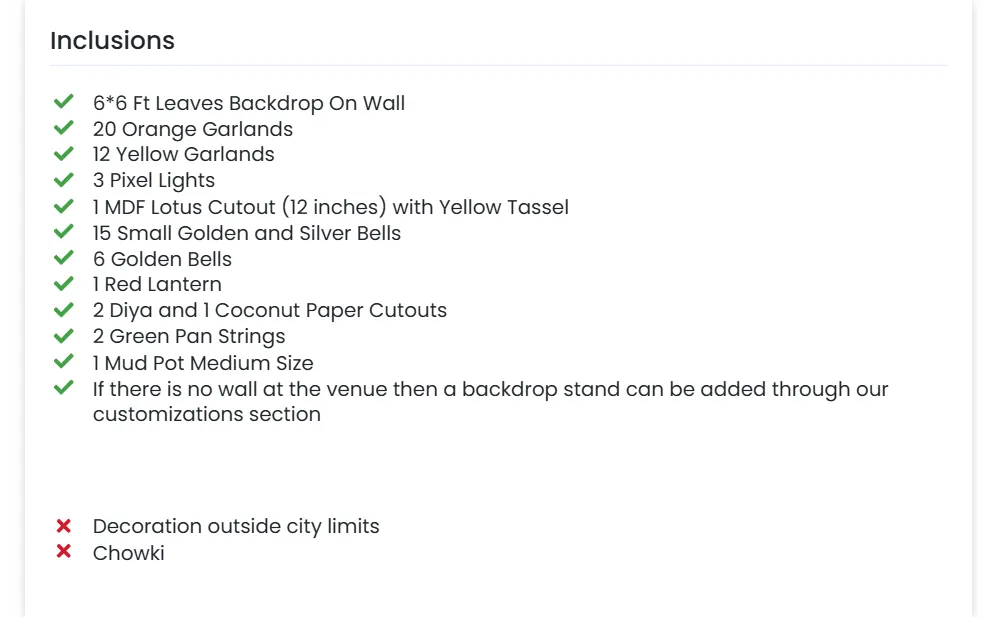997x617 pixels.
Task: Click the Inclusions section heading
Action: click(x=112, y=41)
